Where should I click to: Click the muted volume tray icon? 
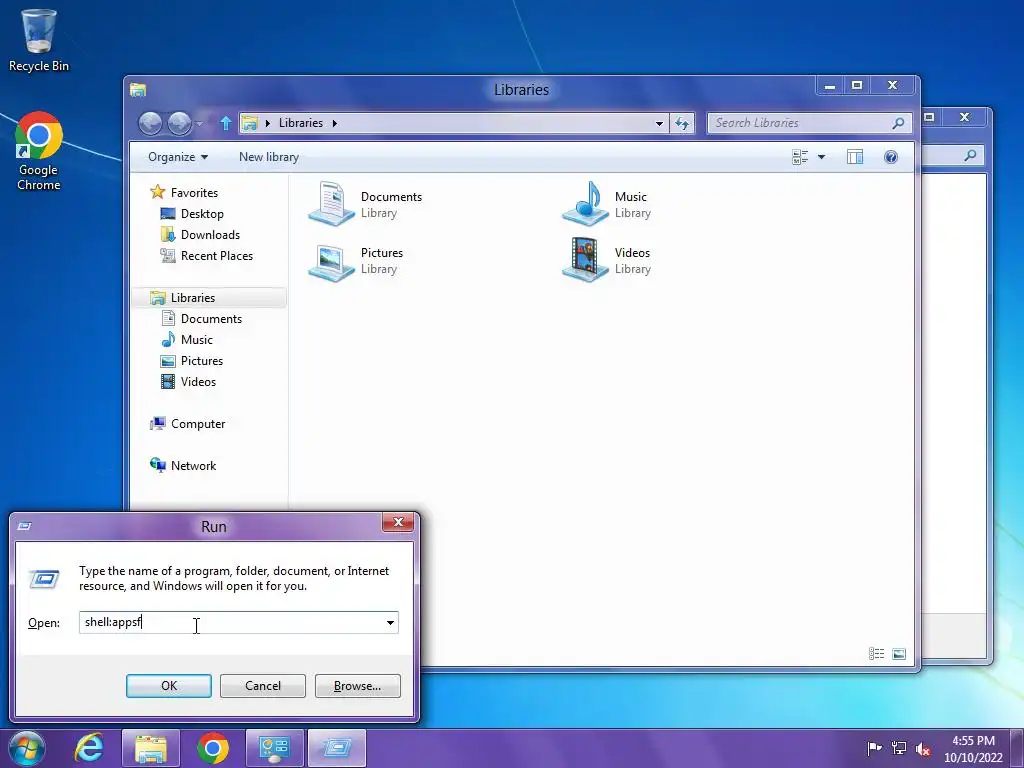tap(923, 749)
